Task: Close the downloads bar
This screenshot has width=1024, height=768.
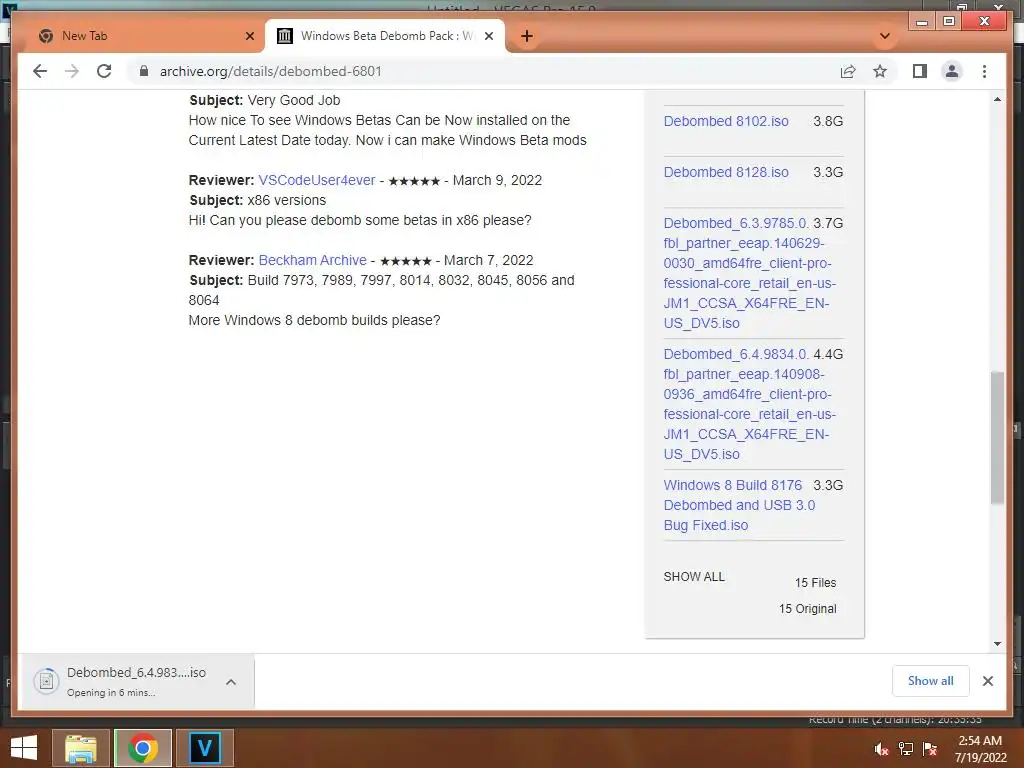Action: coord(987,681)
